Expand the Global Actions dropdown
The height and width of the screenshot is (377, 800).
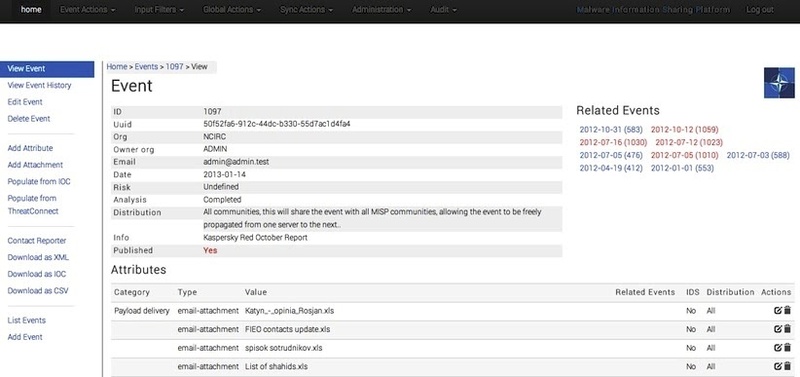(232, 10)
